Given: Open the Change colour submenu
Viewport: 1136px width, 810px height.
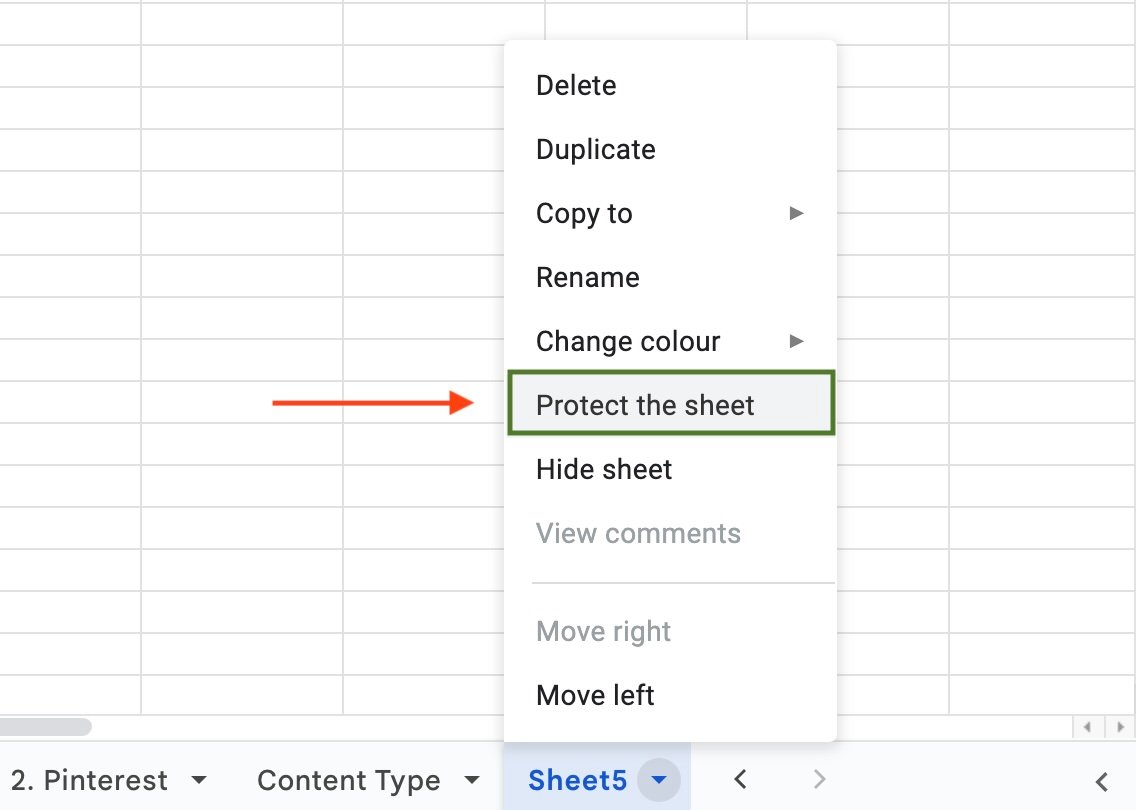Looking at the screenshot, I should (628, 342).
